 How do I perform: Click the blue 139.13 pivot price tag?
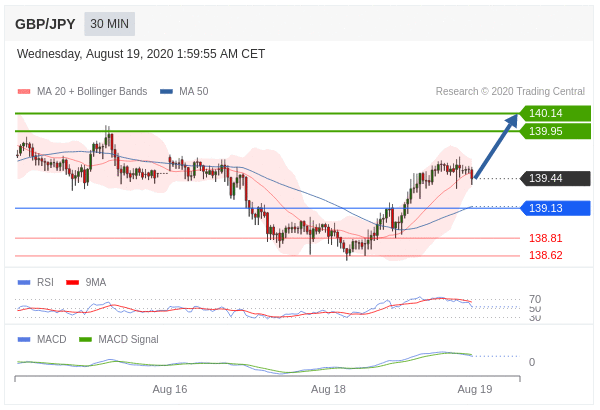pos(555,208)
